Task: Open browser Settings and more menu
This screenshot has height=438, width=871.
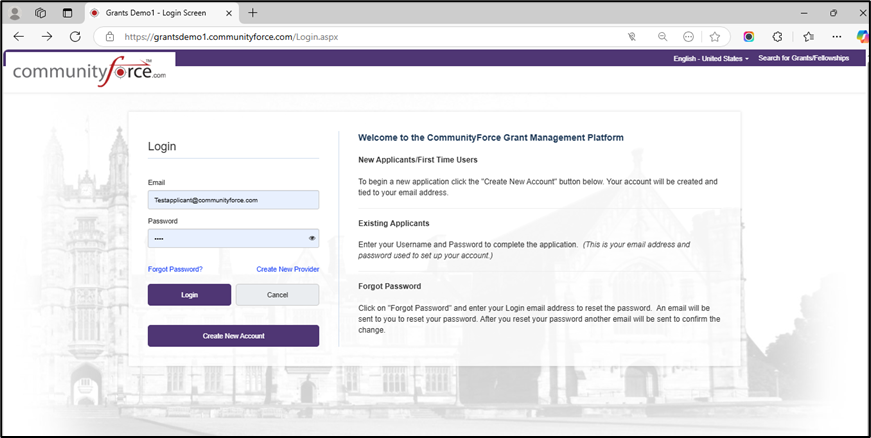Action: (837, 37)
